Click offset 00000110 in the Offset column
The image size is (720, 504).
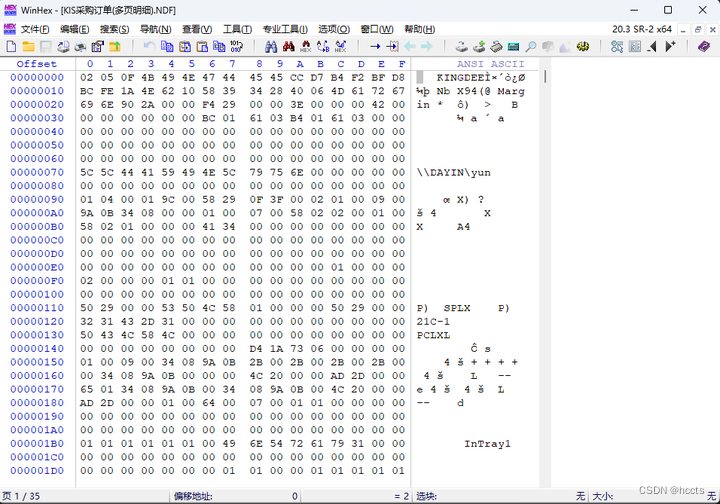point(37,308)
